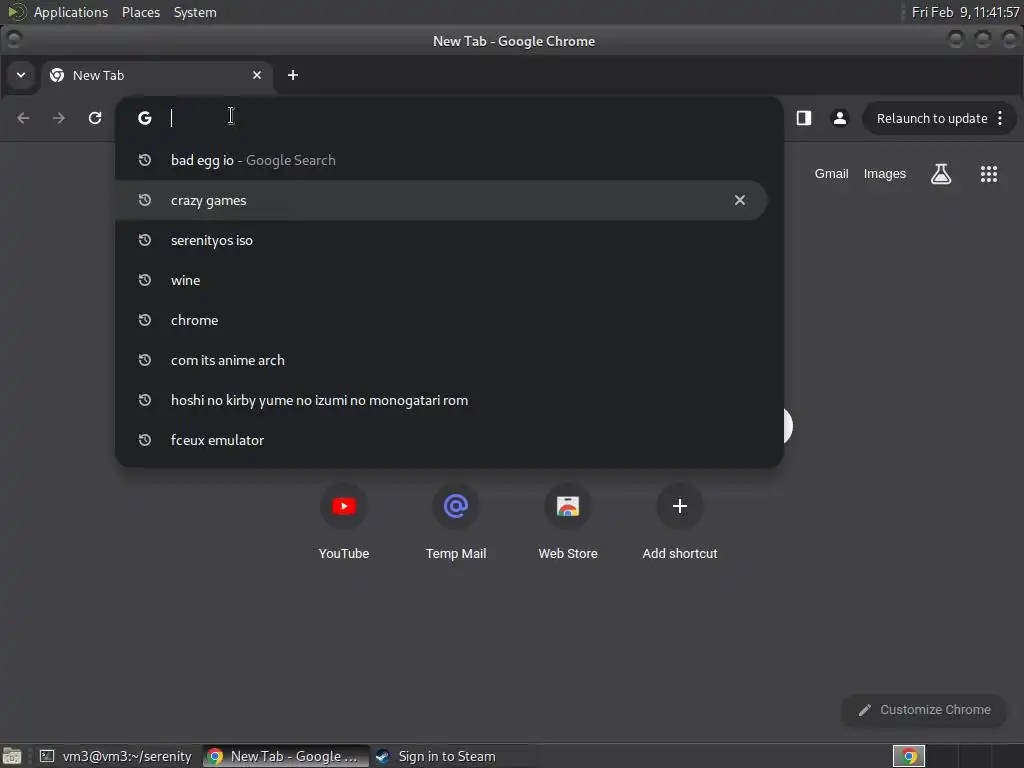This screenshot has height=768, width=1024.
Task: Select com its anime arch suggestion
Action: click(441, 360)
